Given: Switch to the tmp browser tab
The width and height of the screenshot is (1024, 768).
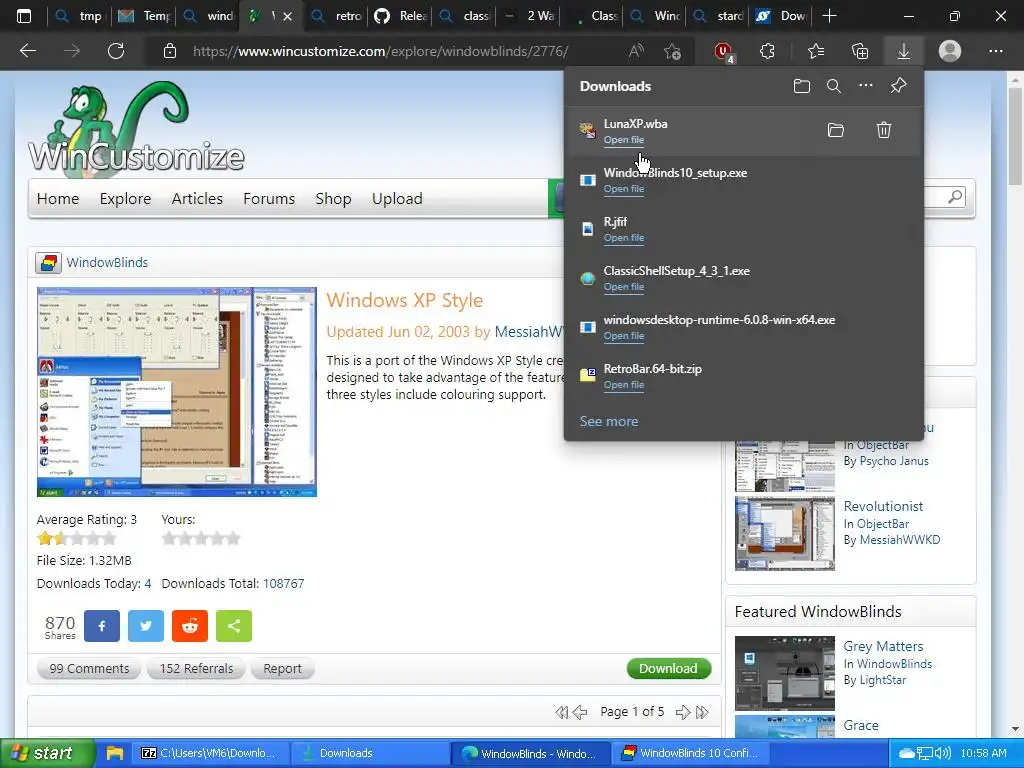Looking at the screenshot, I should click(x=80, y=16).
